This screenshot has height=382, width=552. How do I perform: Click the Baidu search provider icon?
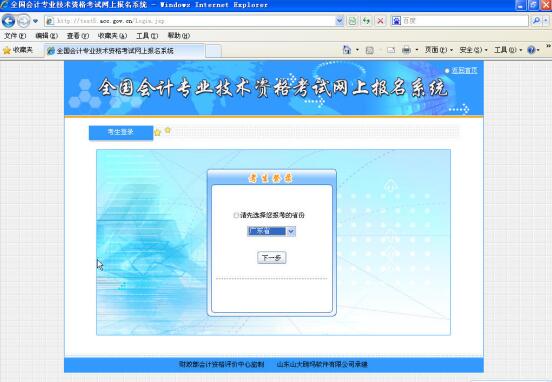[396, 21]
